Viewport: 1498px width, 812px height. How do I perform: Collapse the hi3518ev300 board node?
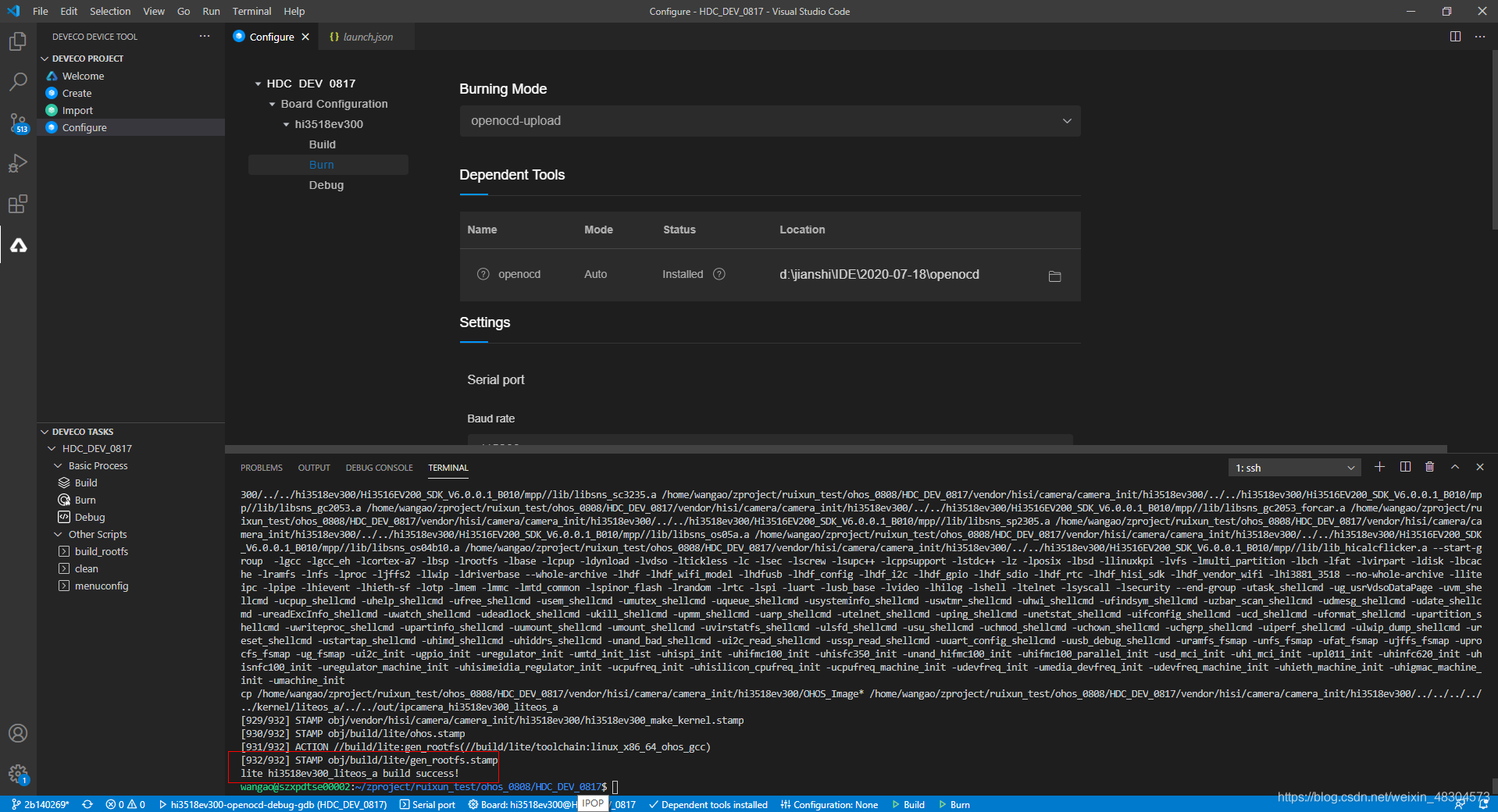(286, 124)
